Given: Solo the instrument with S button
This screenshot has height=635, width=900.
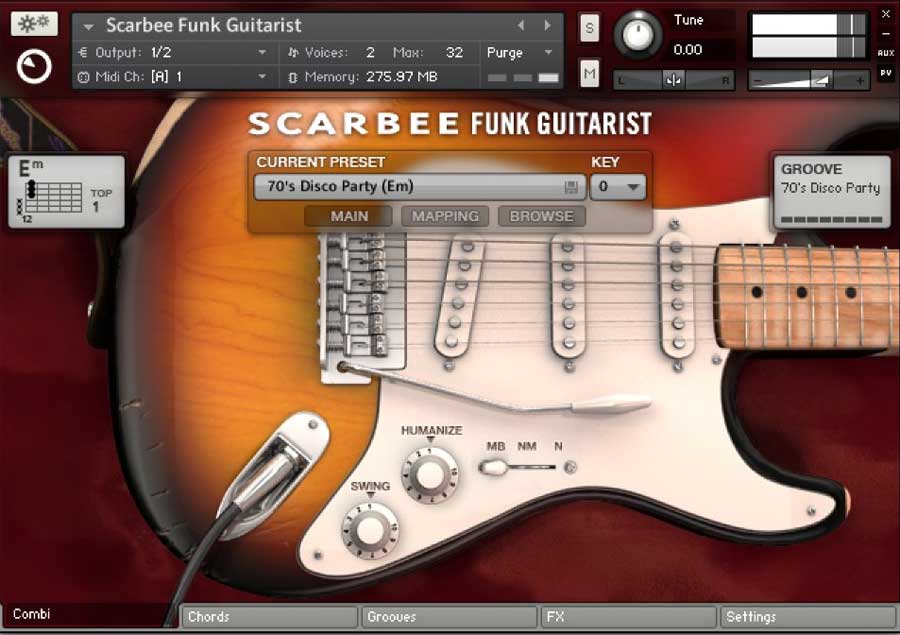Looking at the screenshot, I should tap(589, 28).
